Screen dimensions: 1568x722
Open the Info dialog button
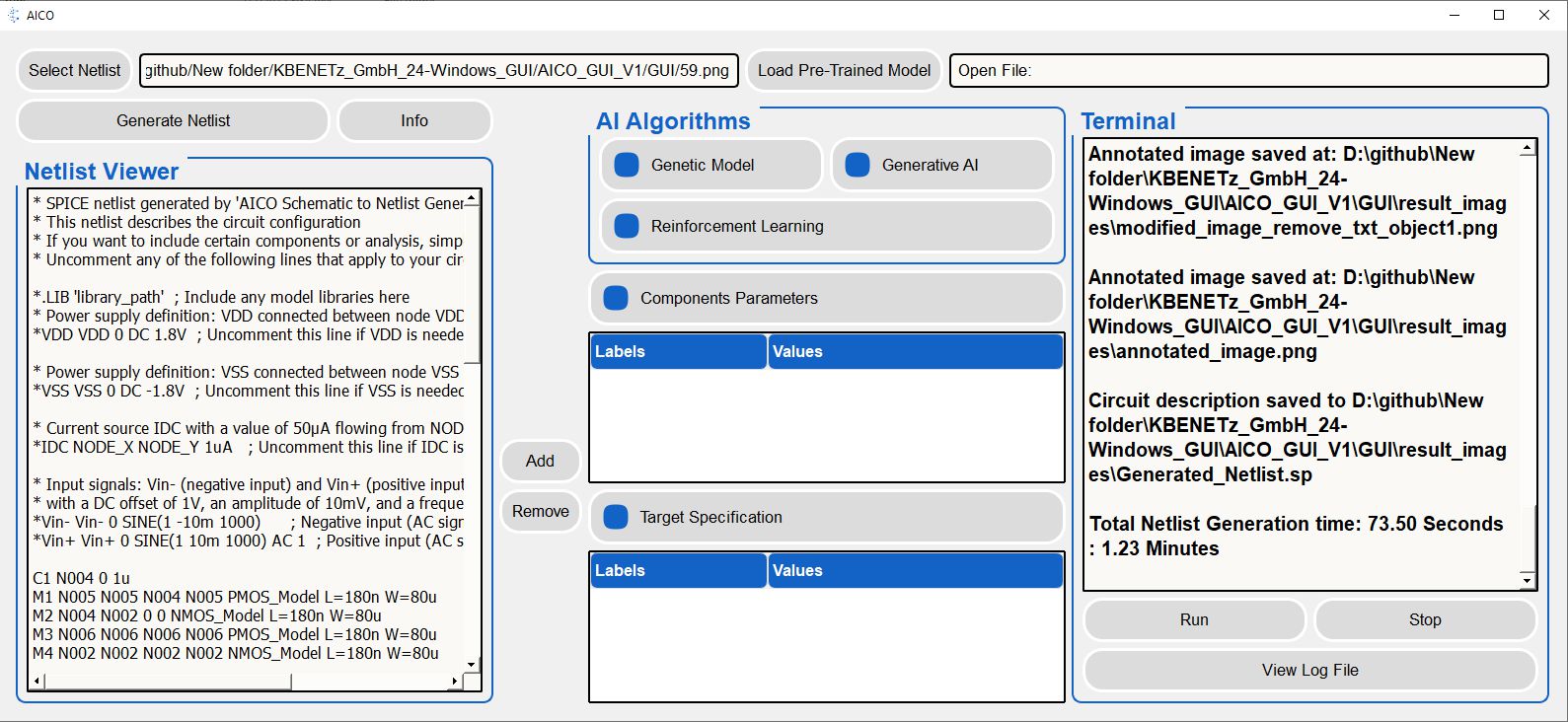click(414, 120)
